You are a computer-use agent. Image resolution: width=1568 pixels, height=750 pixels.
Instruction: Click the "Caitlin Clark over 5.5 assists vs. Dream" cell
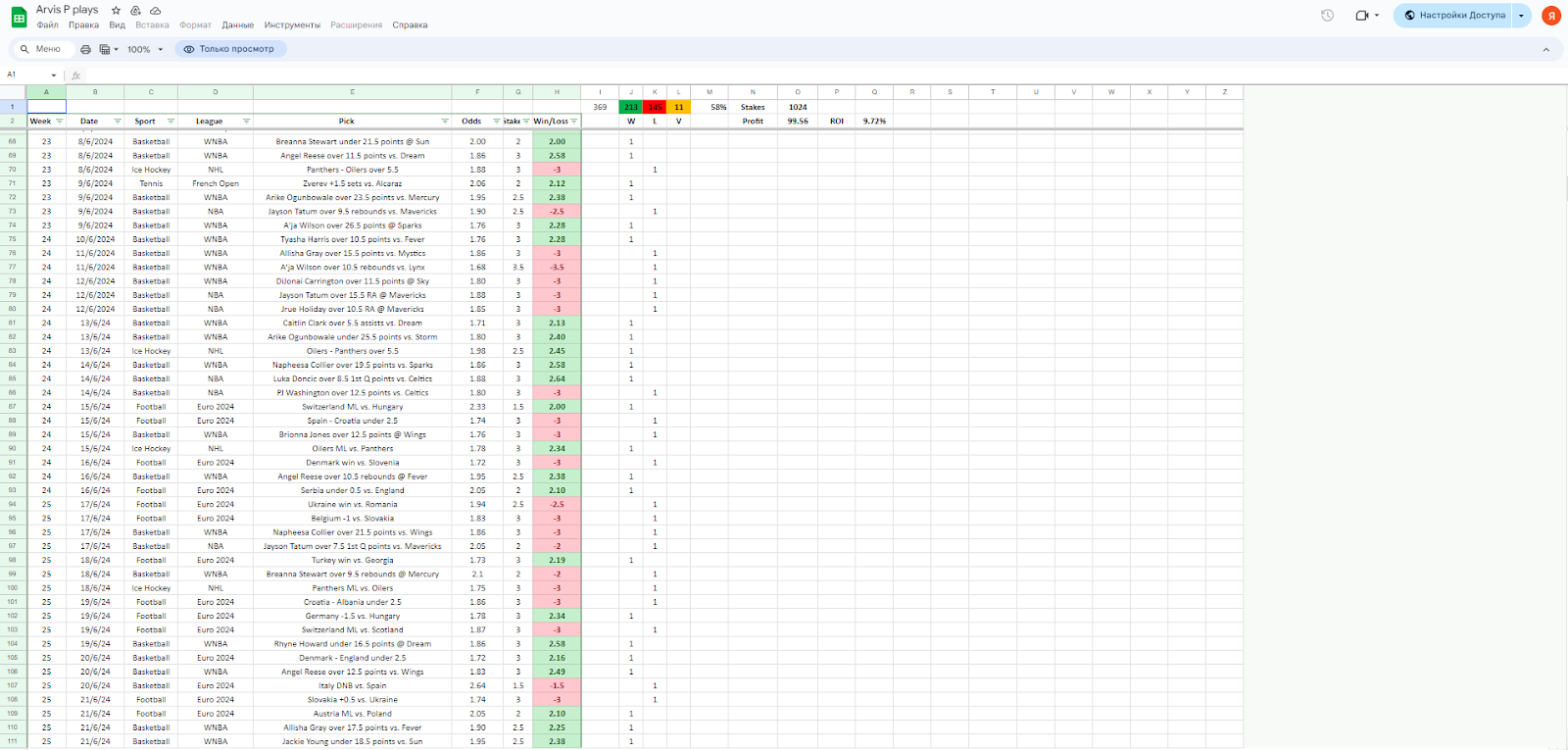pyautogui.click(x=352, y=323)
